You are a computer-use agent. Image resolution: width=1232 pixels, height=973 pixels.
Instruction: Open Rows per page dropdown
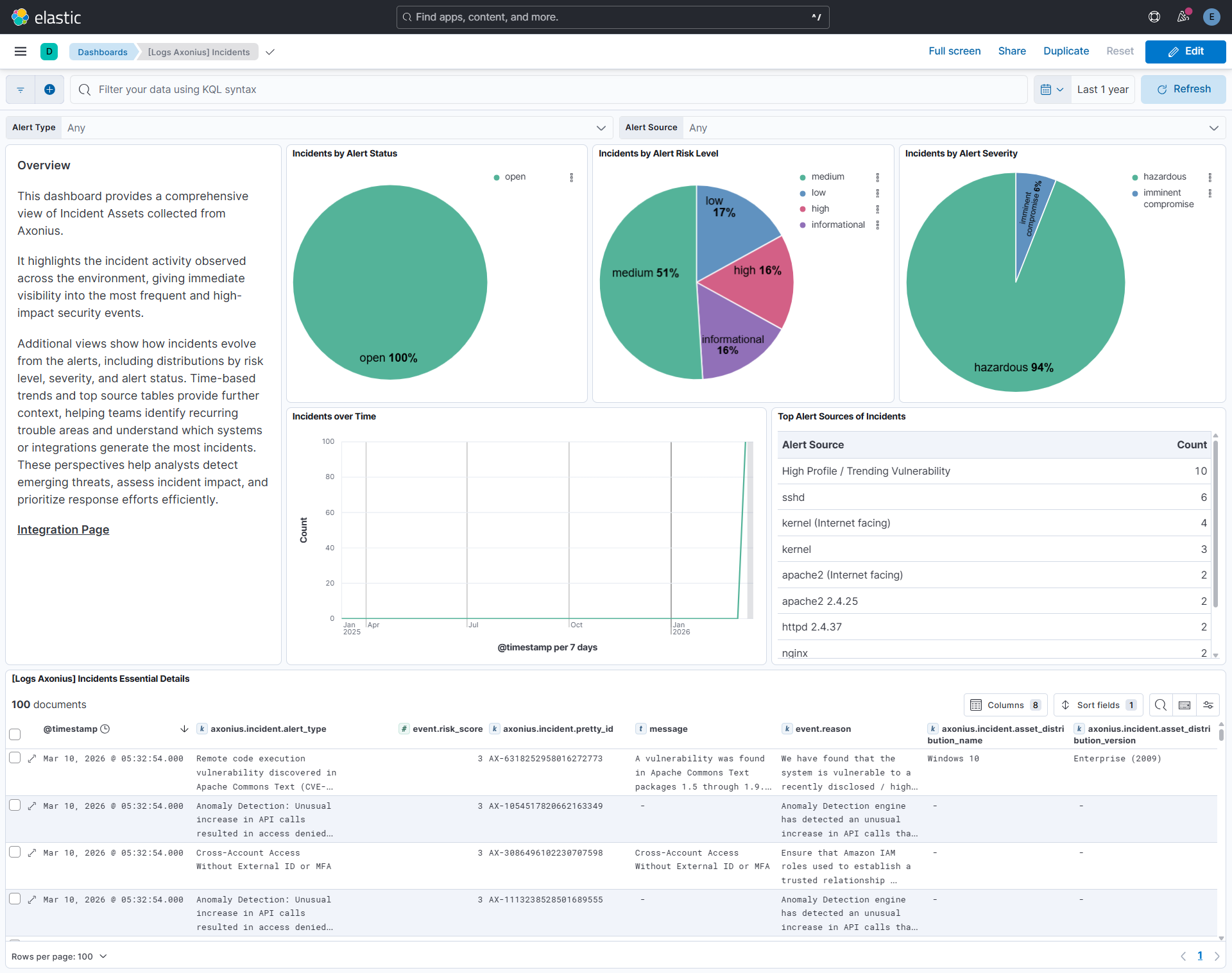click(59, 956)
